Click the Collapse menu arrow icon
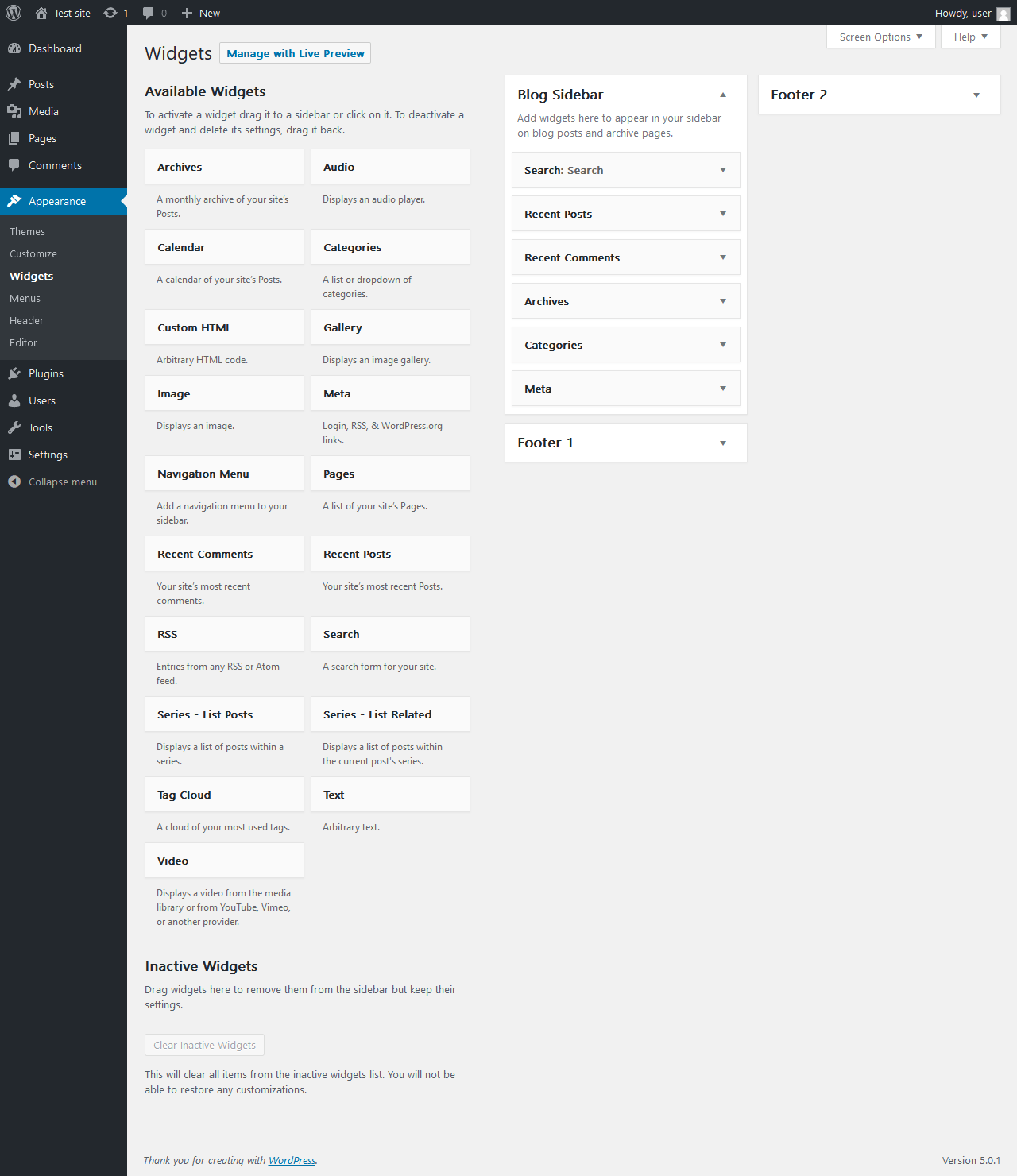1017x1176 pixels. [x=14, y=482]
